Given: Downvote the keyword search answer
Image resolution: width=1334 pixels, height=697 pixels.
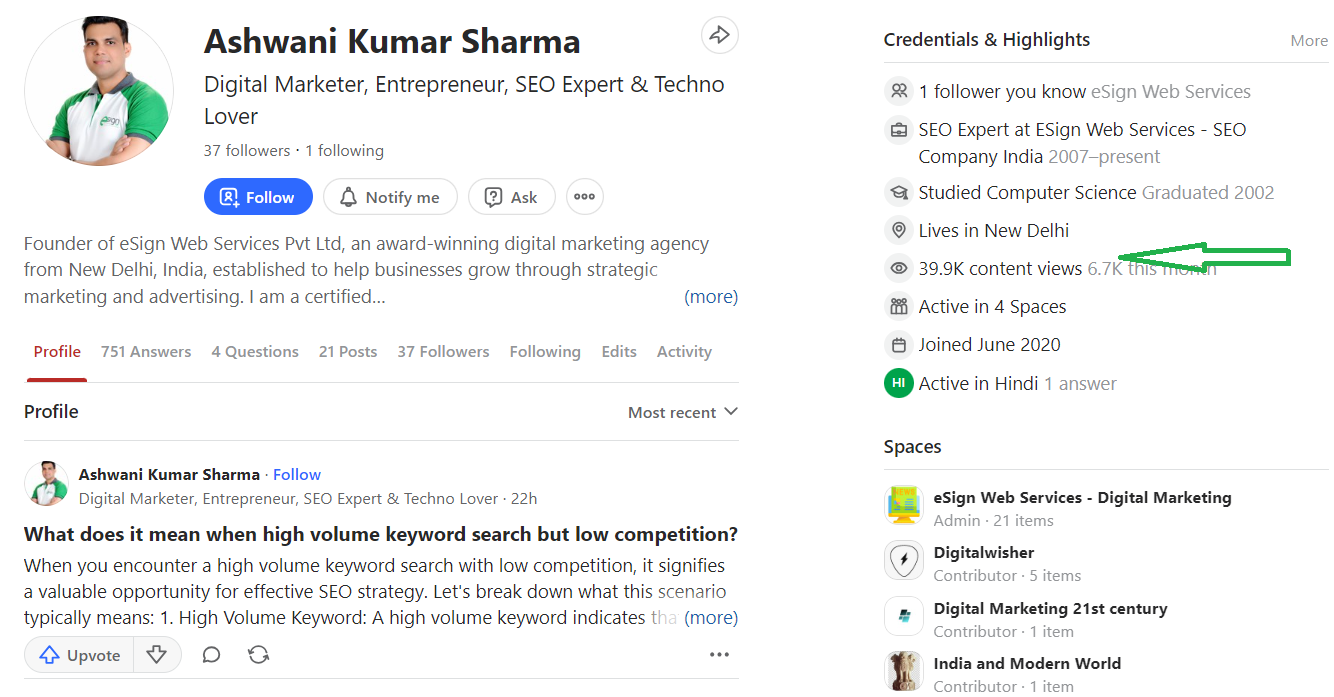Looking at the screenshot, I should pos(157,655).
